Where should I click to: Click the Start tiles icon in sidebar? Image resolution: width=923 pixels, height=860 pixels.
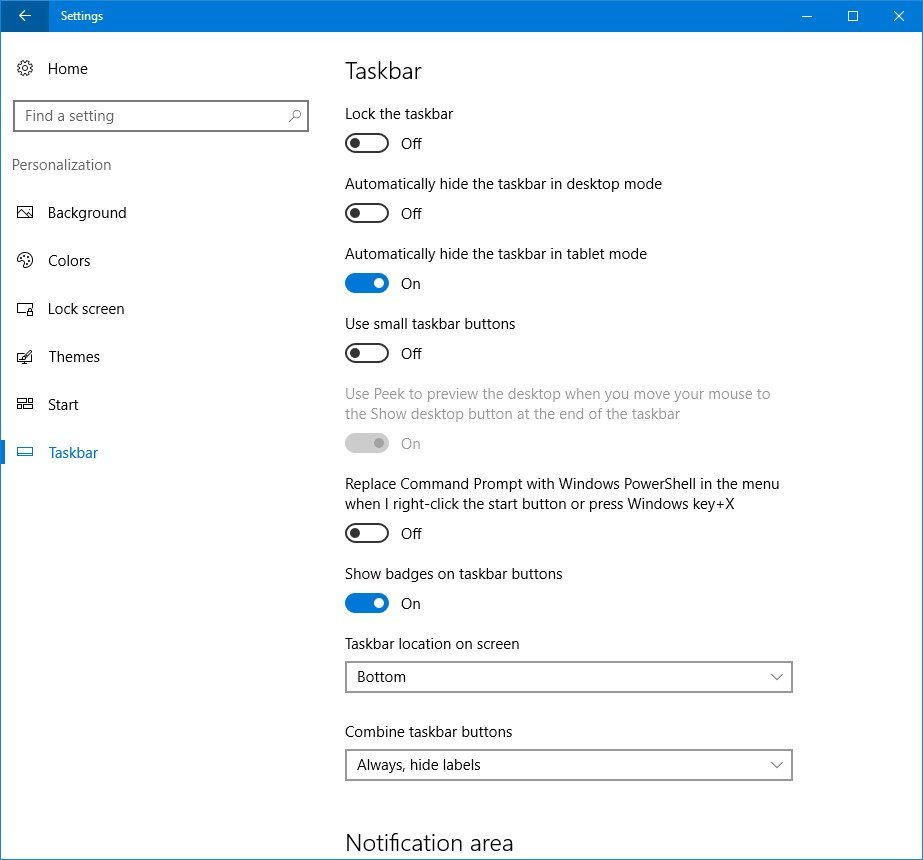(24, 404)
